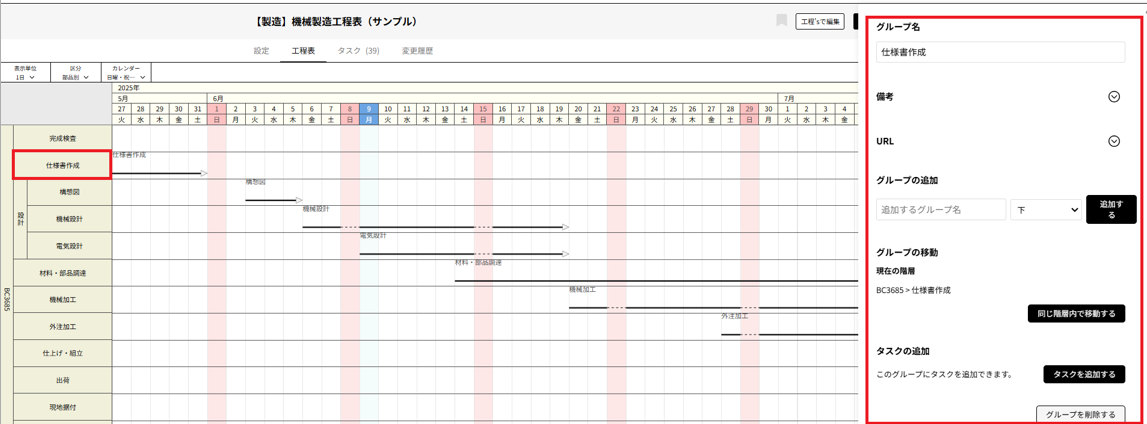The height and width of the screenshot is (424, 1147).
Task: Open the 区分 dropdown
Action: point(76,73)
